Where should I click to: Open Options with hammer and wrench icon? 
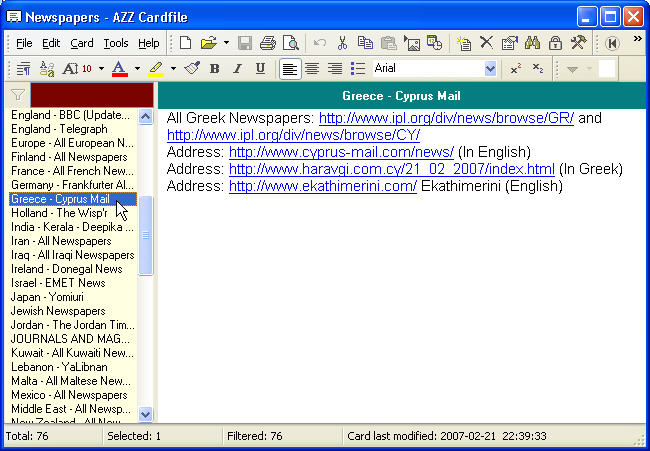(x=578, y=43)
